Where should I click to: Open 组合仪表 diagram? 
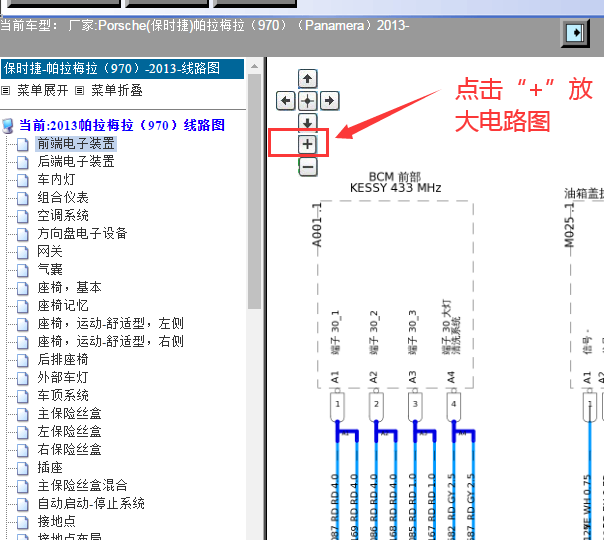[63, 198]
